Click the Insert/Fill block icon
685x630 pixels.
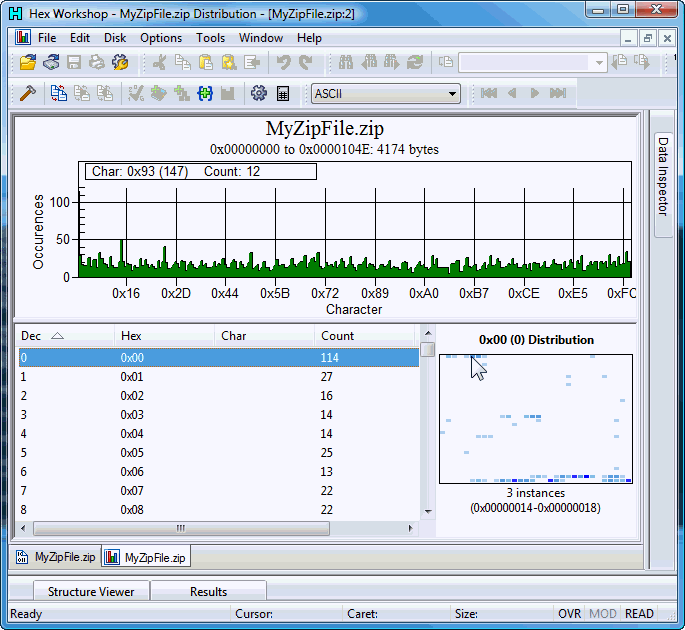click(252, 62)
